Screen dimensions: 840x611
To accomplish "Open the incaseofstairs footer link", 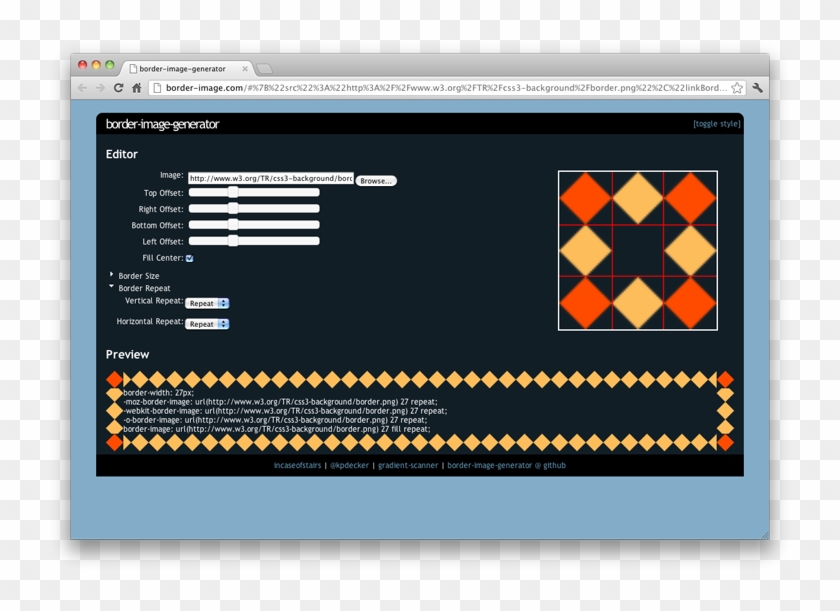I will (x=298, y=465).
